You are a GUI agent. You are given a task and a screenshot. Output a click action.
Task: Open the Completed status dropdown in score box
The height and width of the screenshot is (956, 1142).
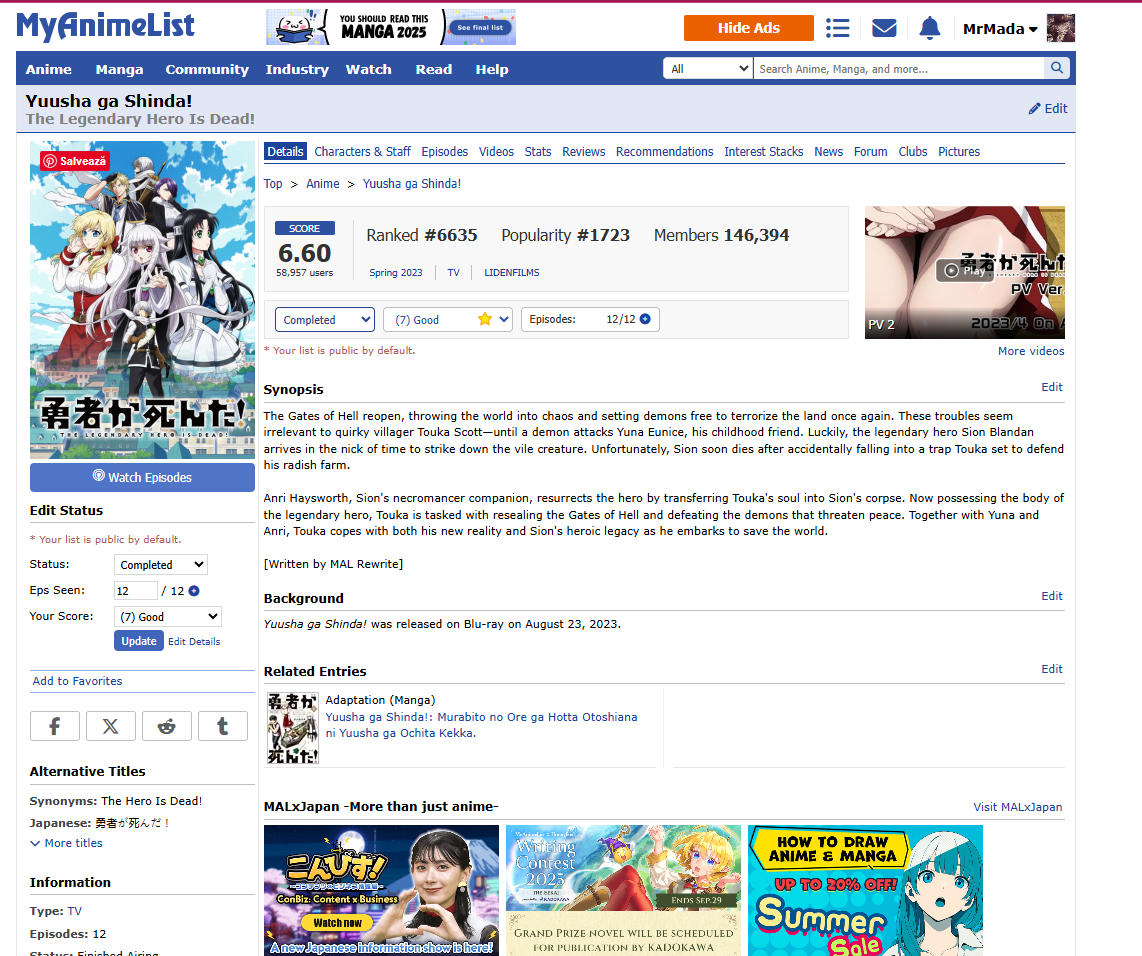(324, 320)
